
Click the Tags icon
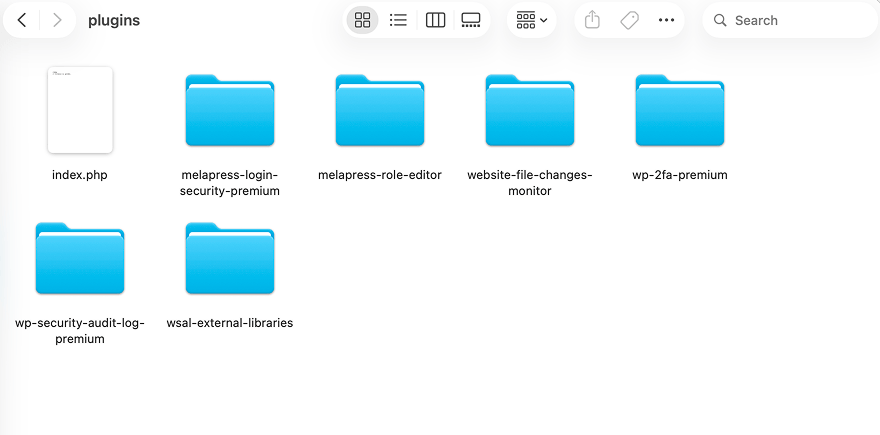click(x=629, y=21)
